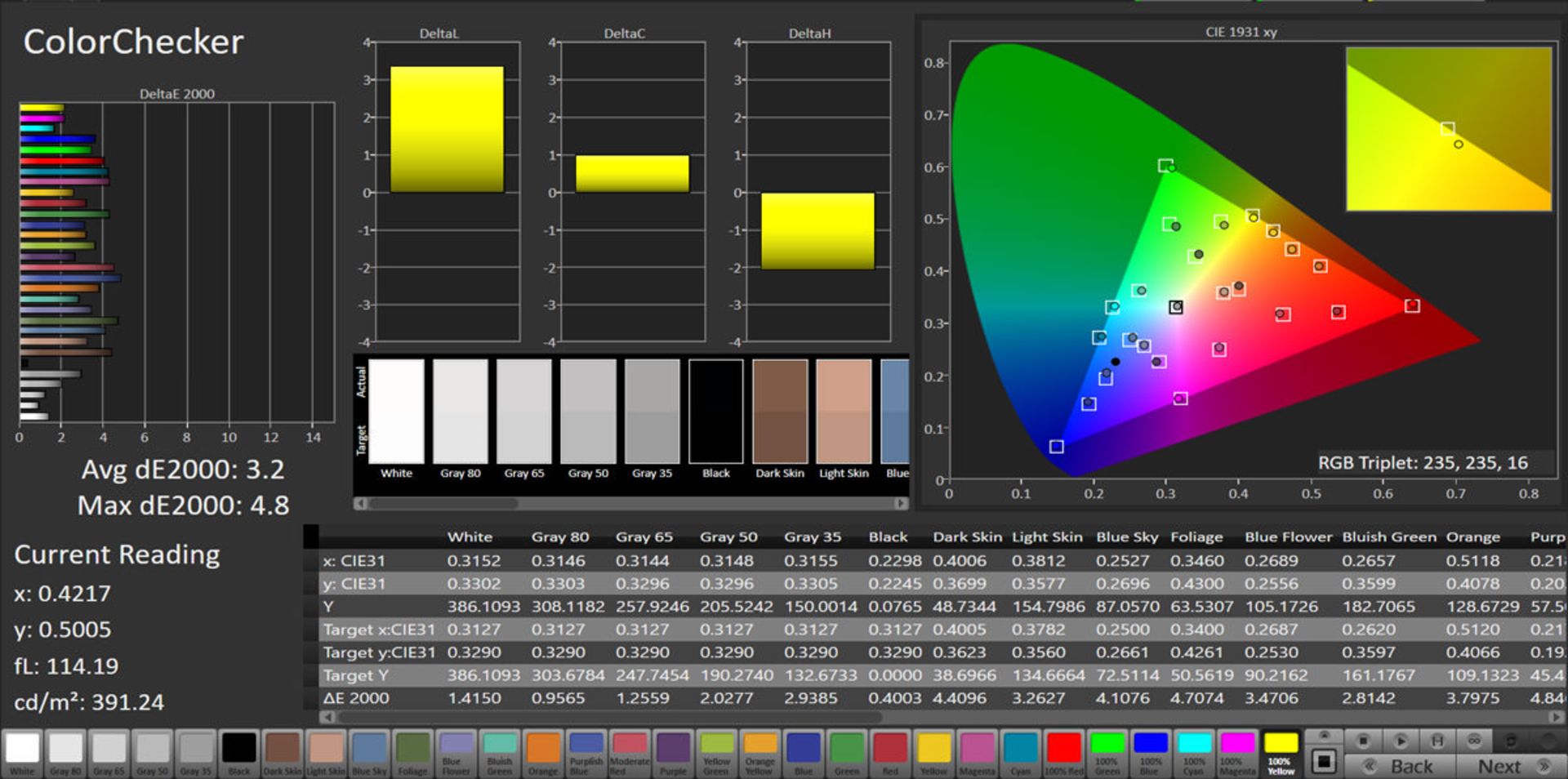
Task: Click the refresh loop icon
Action: point(1511,741)
